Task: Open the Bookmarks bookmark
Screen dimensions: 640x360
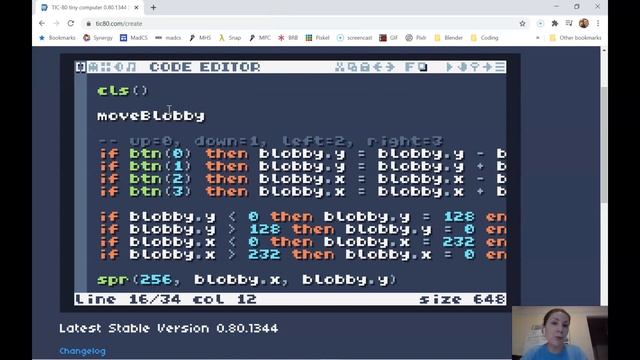Action: [57, 38]
